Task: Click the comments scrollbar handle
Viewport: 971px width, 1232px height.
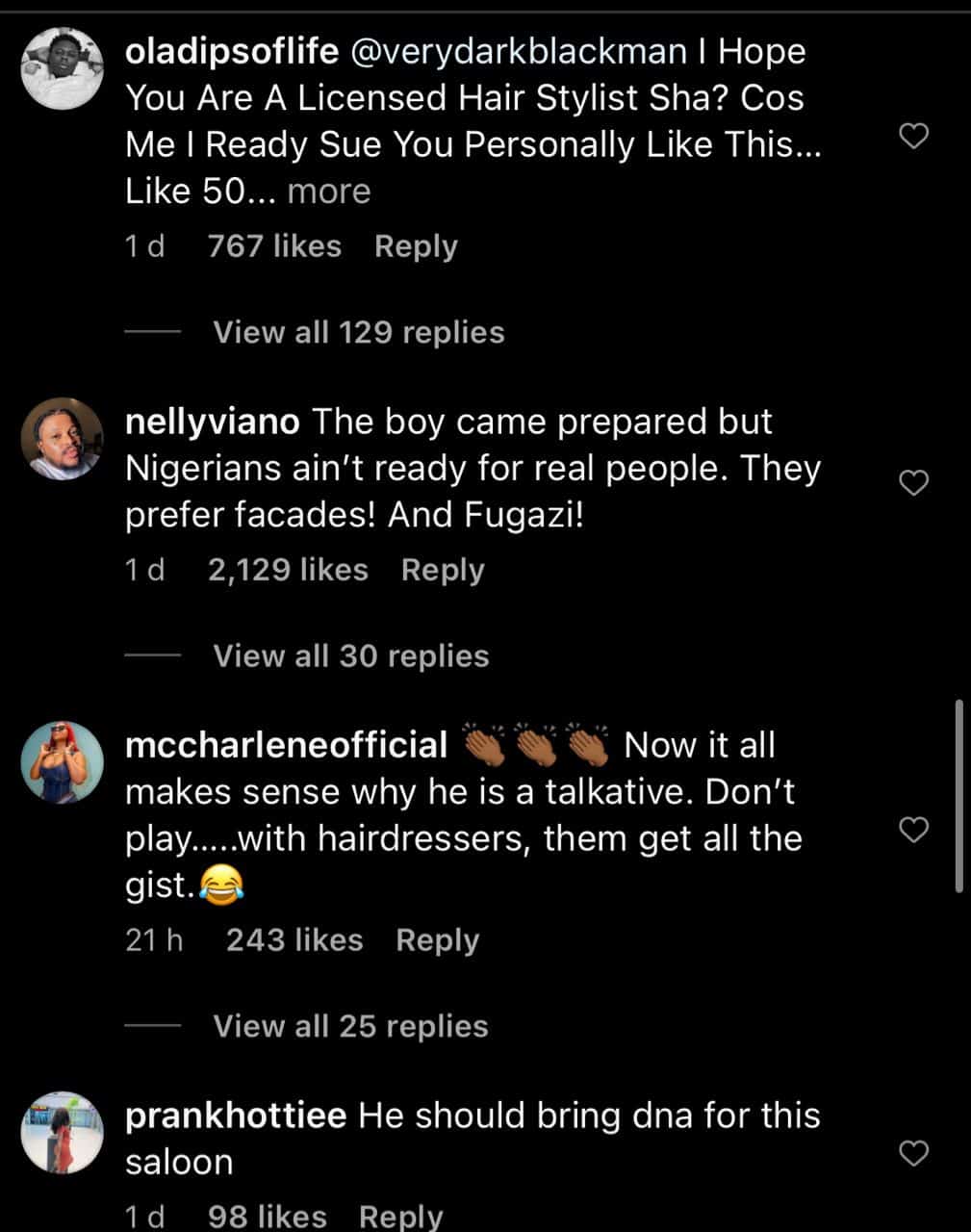Action: coord(958,796)
